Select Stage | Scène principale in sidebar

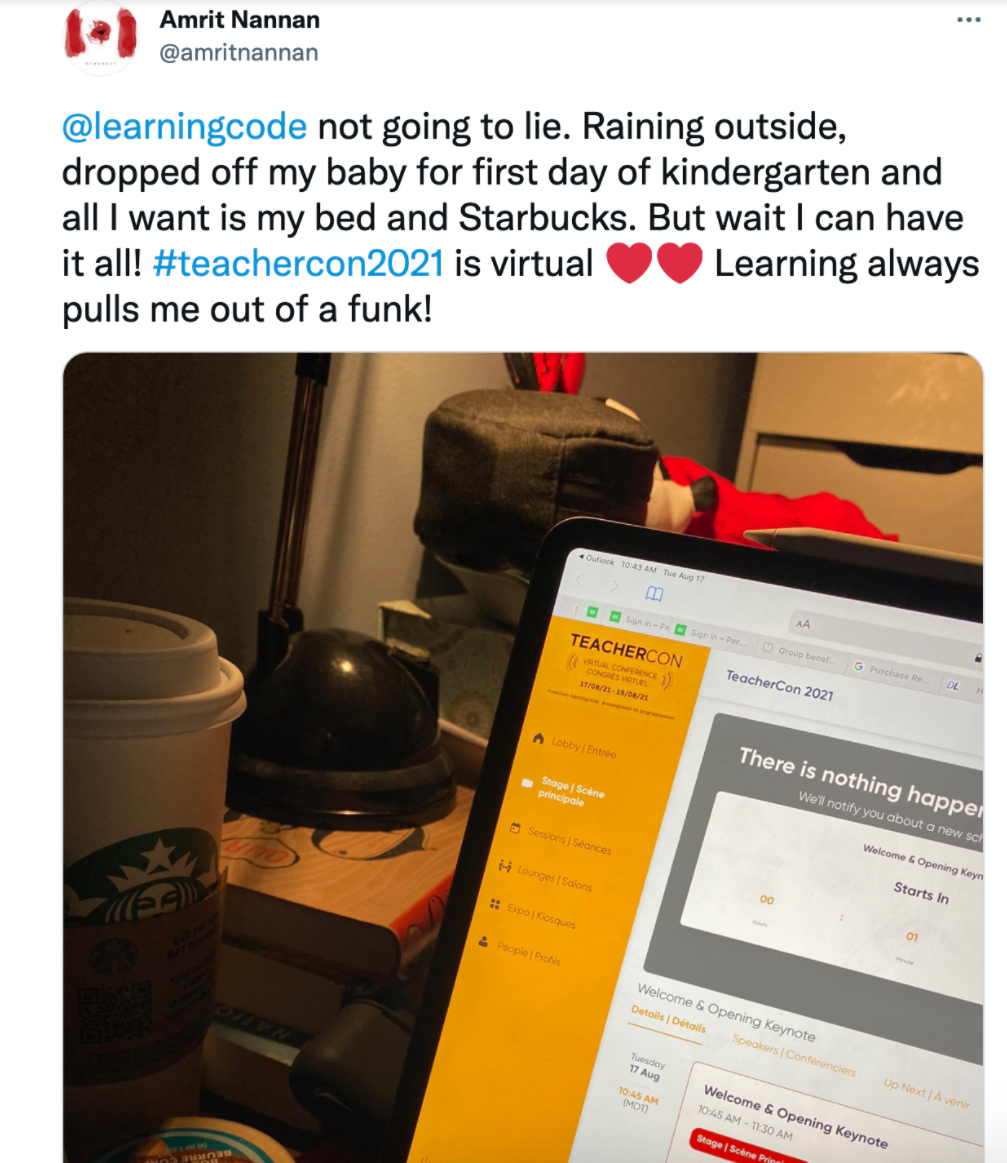point(569,791)
